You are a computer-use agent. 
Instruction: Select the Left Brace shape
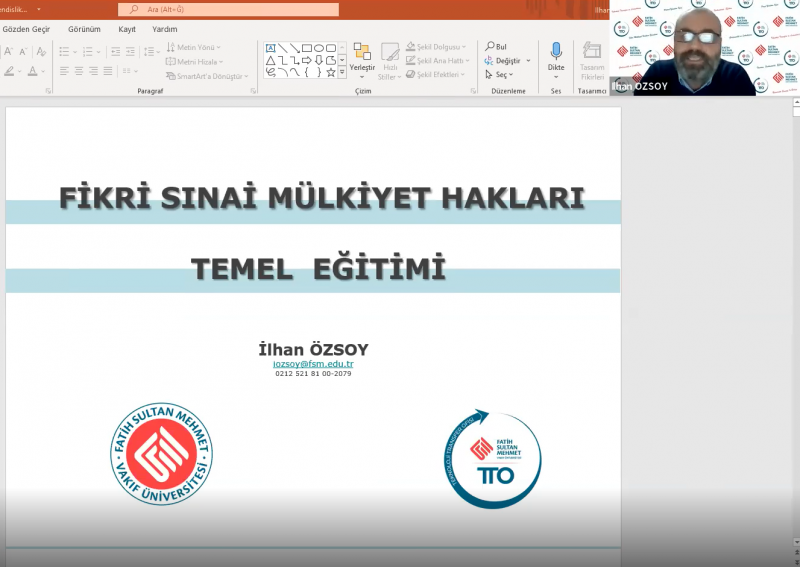point(307,72)
